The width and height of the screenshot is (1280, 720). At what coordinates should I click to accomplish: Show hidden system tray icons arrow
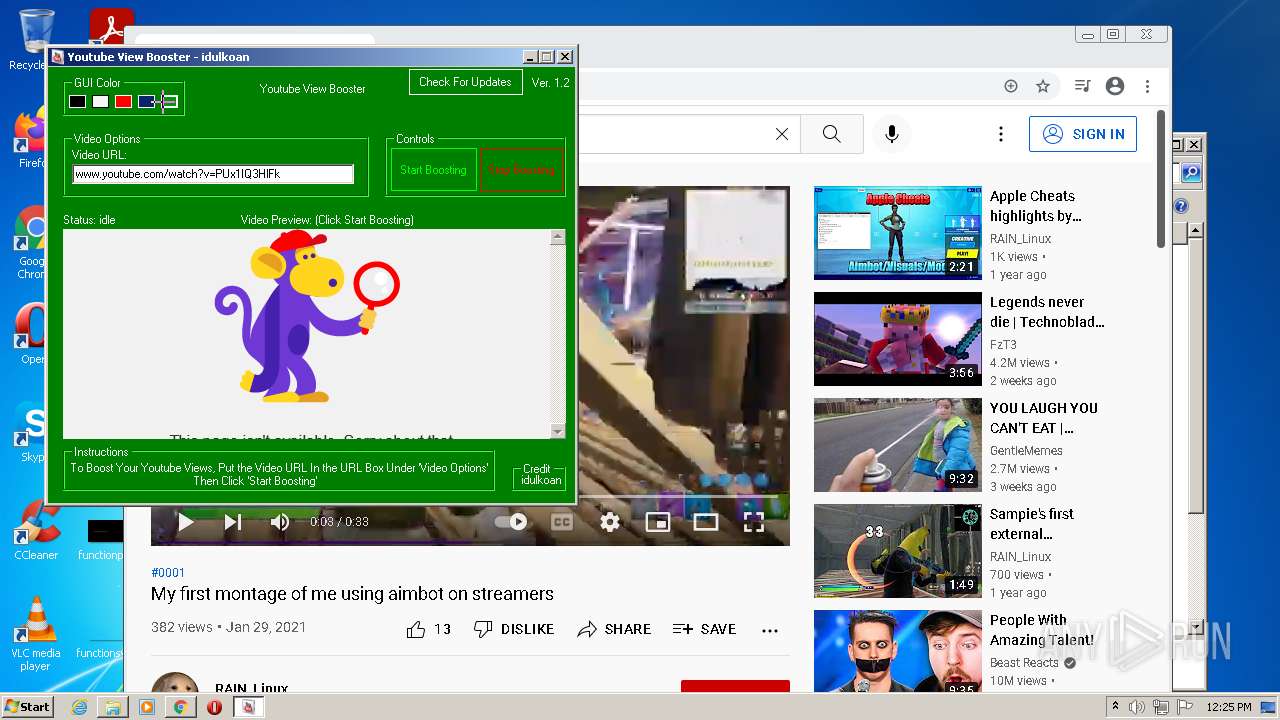pyautogui.click(x=1115, y=707)
